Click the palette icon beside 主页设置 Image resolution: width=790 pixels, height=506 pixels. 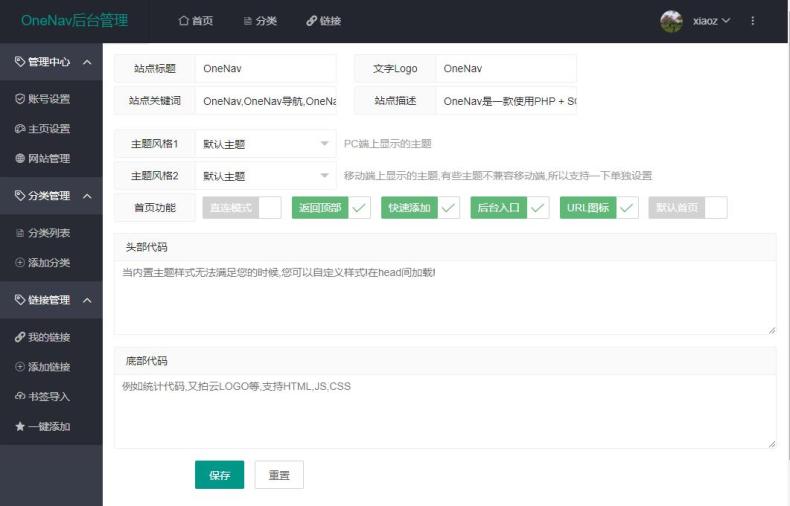coord(20,129)
